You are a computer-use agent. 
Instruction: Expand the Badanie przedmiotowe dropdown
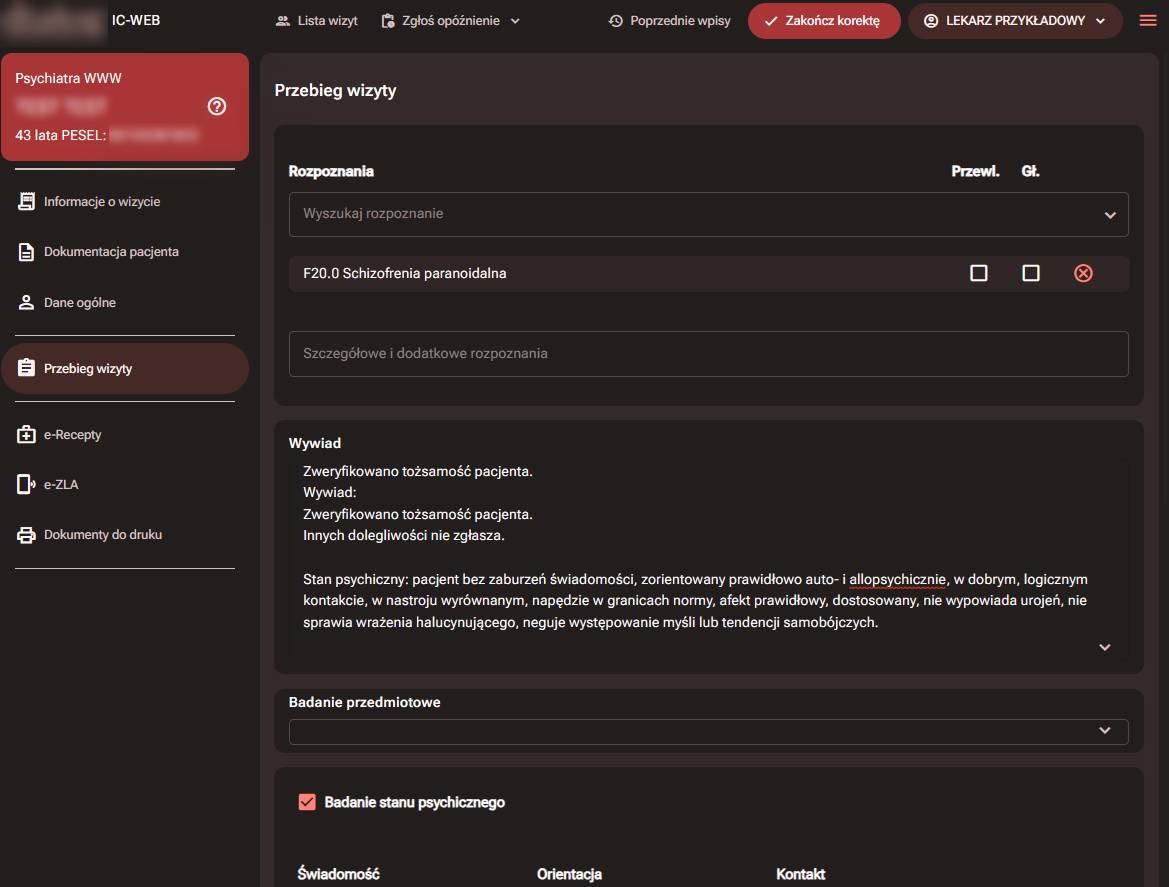point(1104,731)
